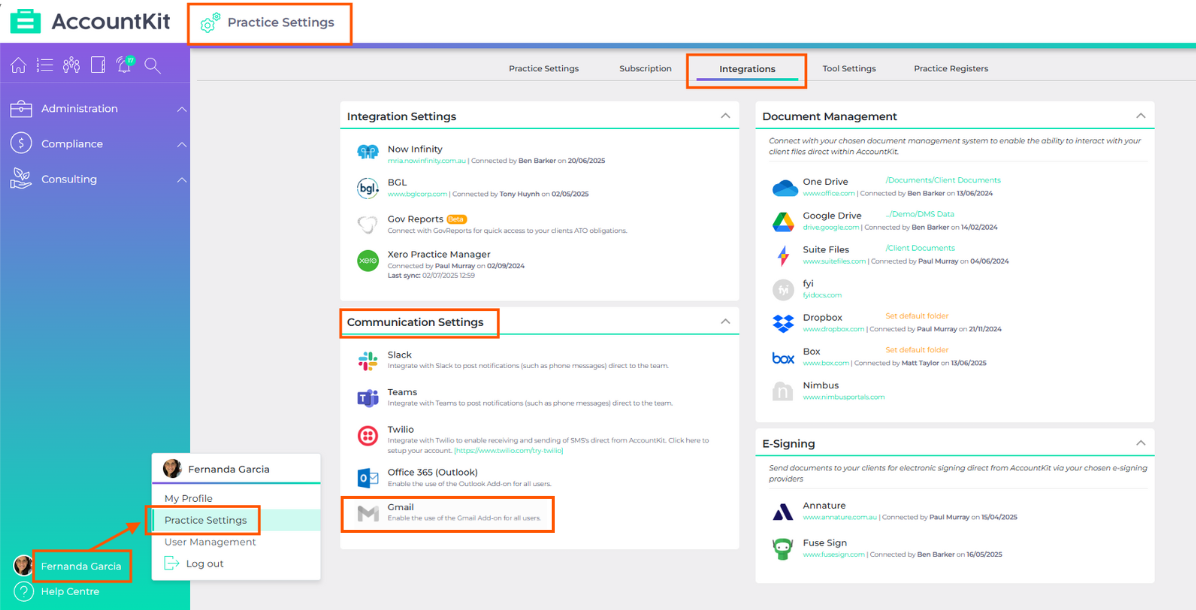The image size is (1196, 610).
Task: Click the Xero Practice Manager icon
Action: tap(368, 261)
